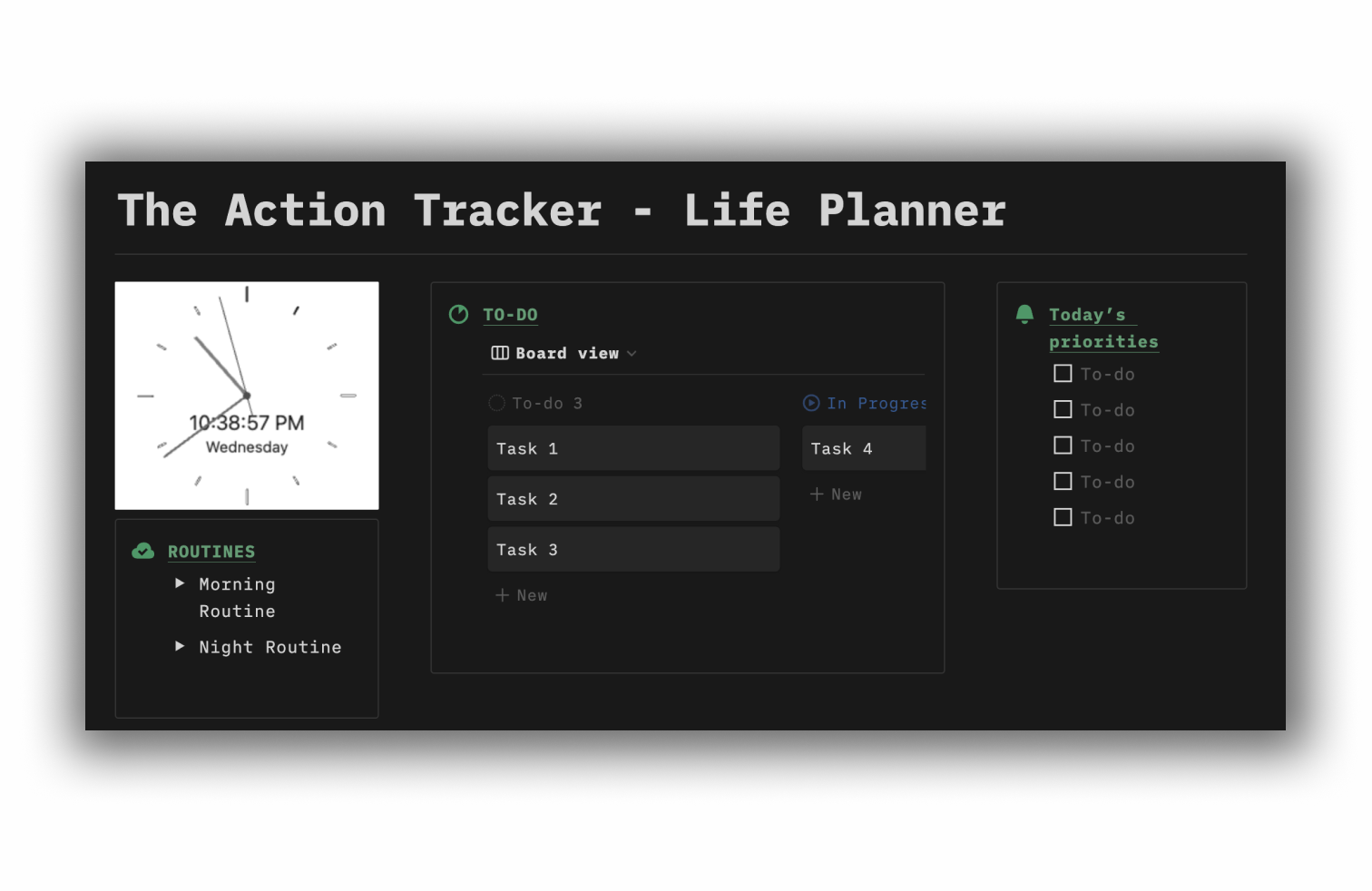
Task: Open the Task 2 card
Action: (633, 499)
